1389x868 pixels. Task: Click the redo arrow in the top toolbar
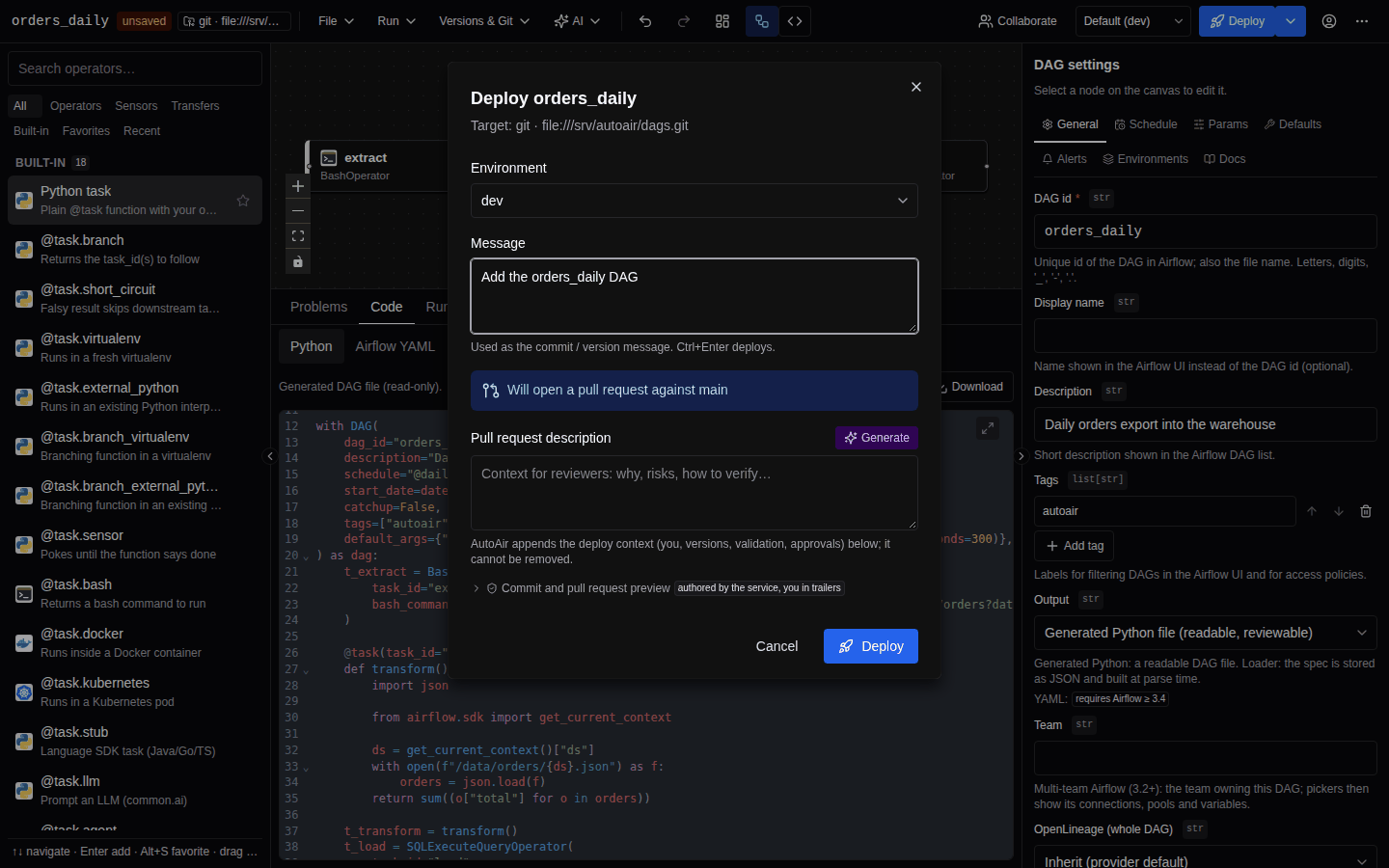(x=684, y=21)
